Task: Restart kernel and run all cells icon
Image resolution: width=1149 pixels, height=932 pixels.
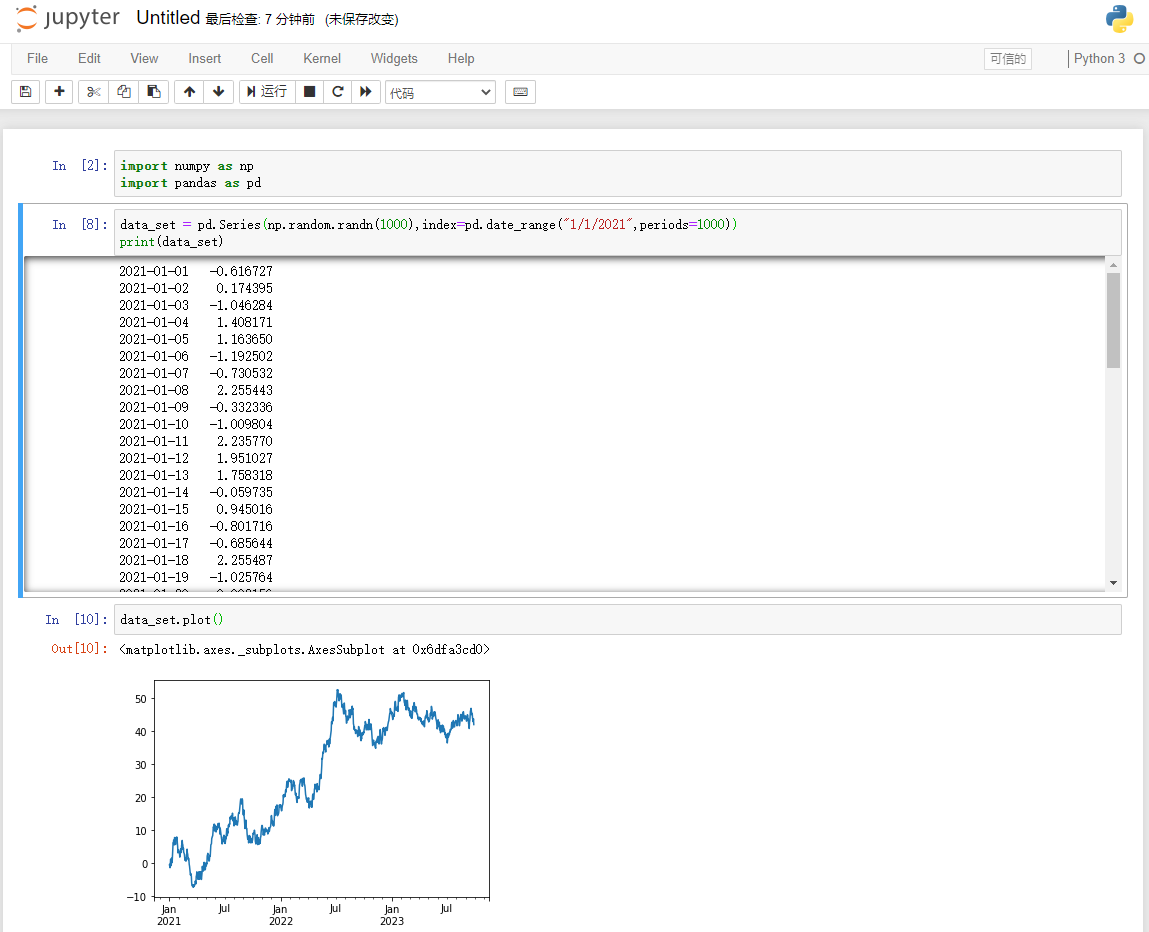Action: [366, 91]
